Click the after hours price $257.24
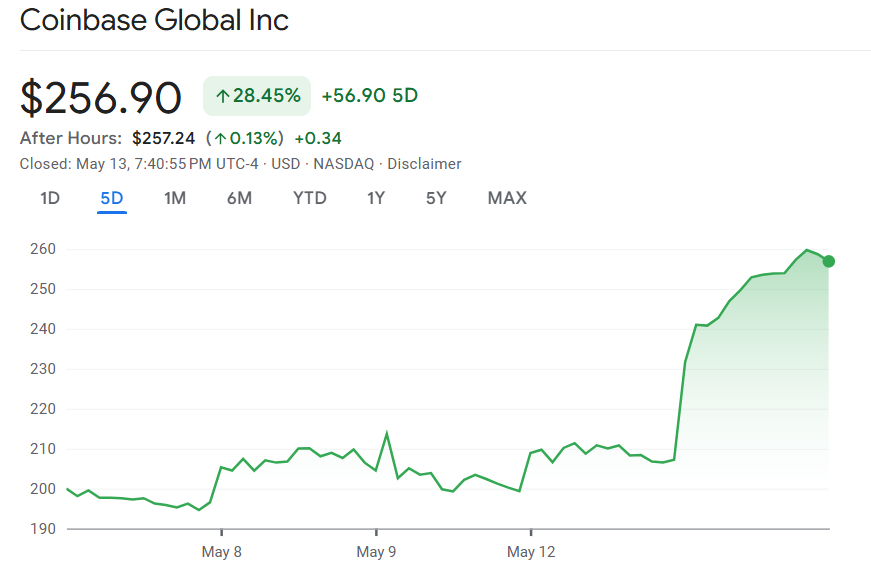 coord(164,138)
